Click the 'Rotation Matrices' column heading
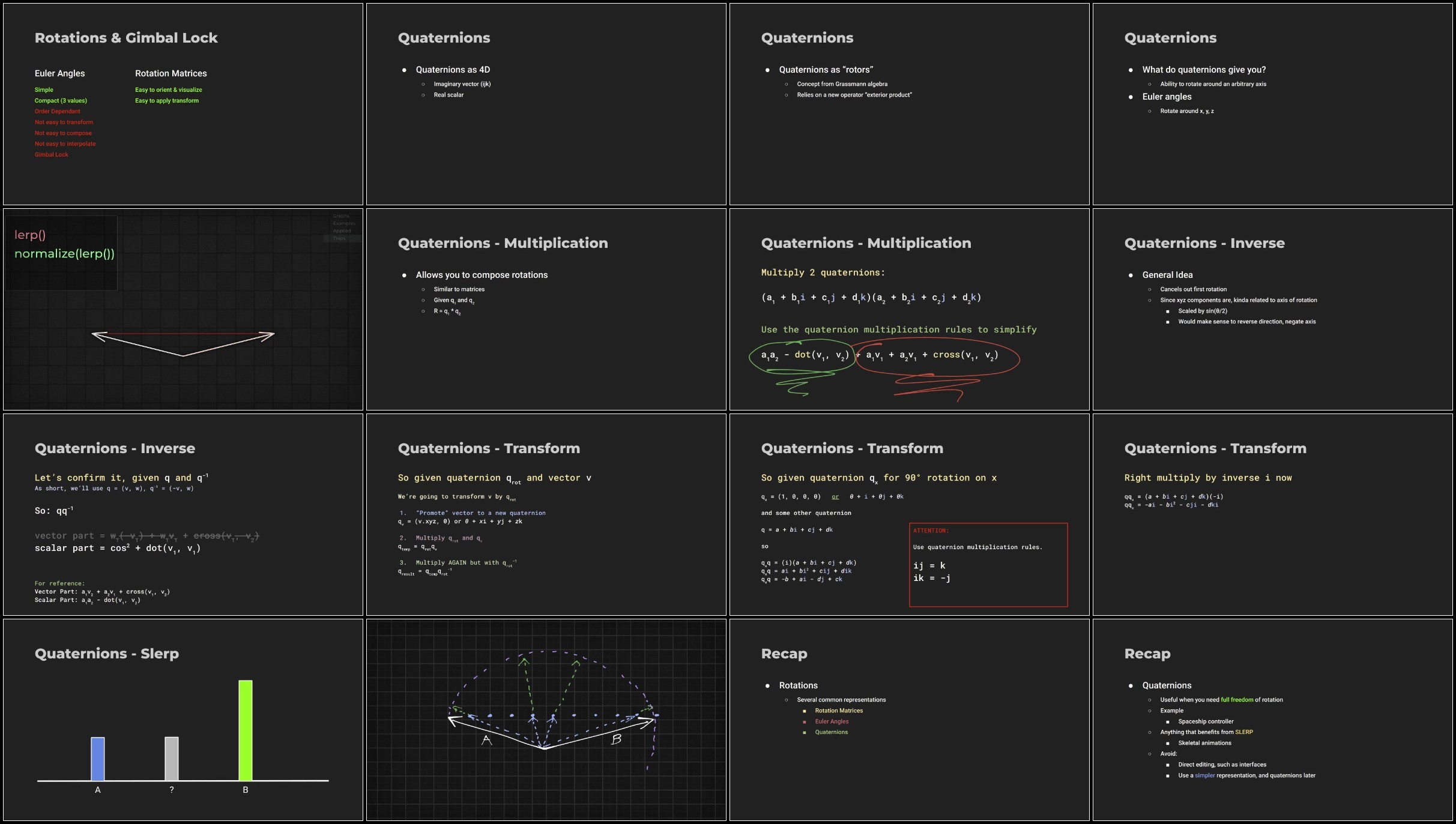The height and width of the screenshot is (824, 1456). point(171,73)
